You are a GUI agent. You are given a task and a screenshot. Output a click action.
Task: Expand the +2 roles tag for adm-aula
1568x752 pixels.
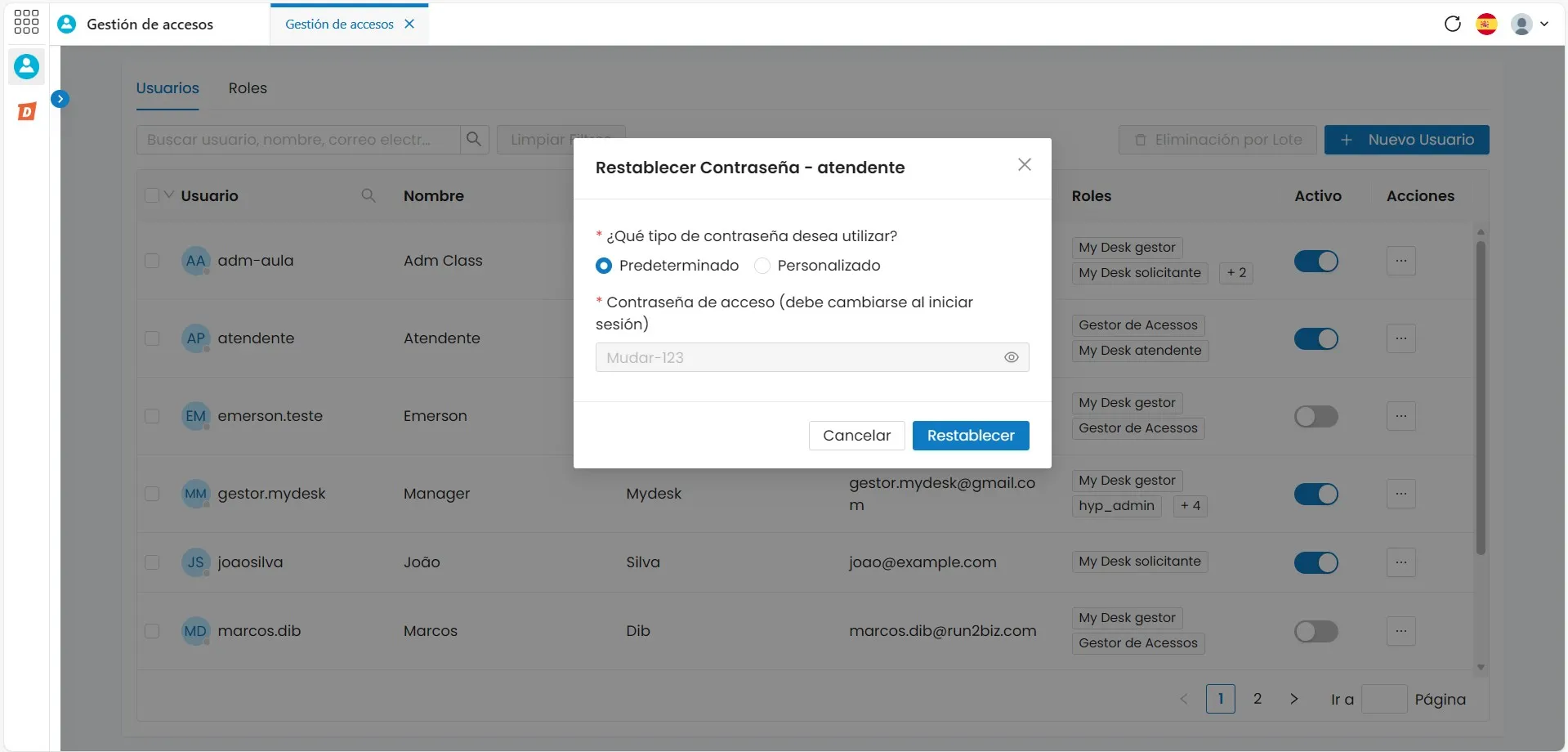pos(1236,273)
